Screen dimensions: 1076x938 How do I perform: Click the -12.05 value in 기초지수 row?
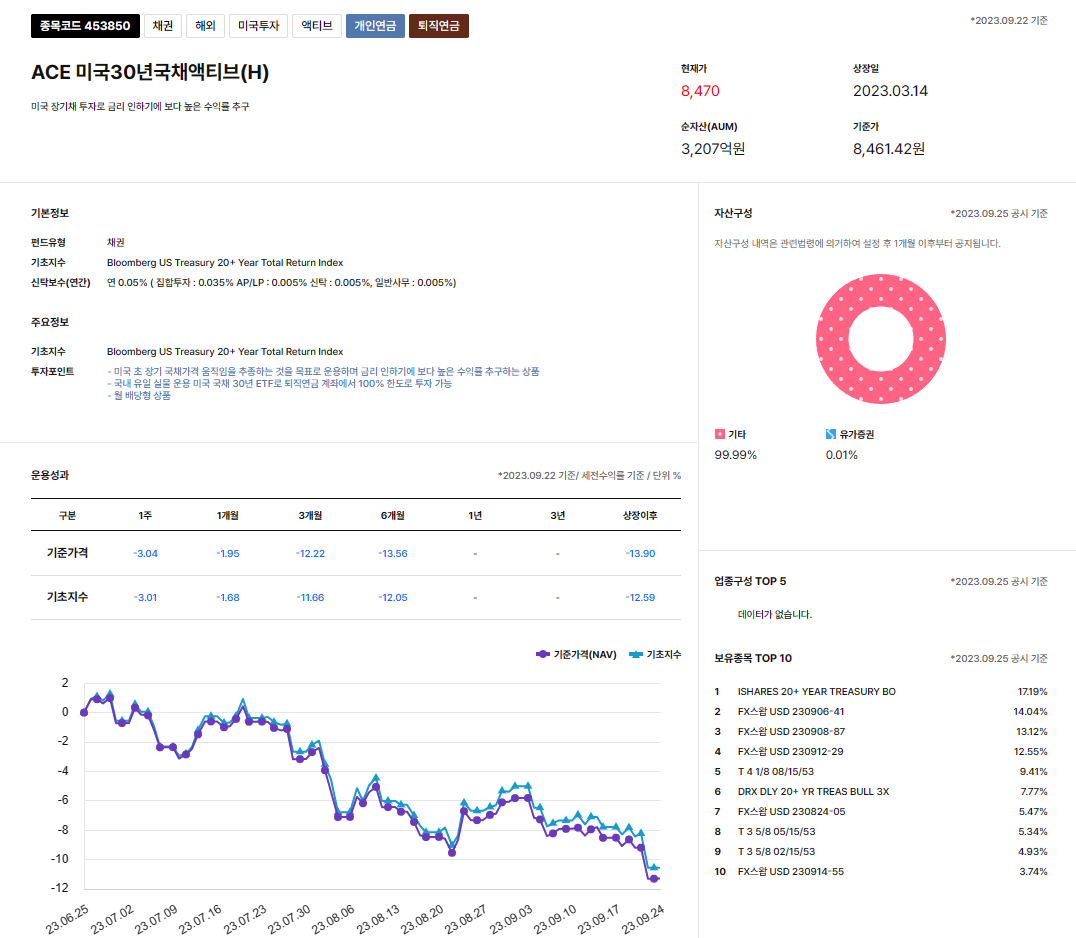(x=393, y=598)
